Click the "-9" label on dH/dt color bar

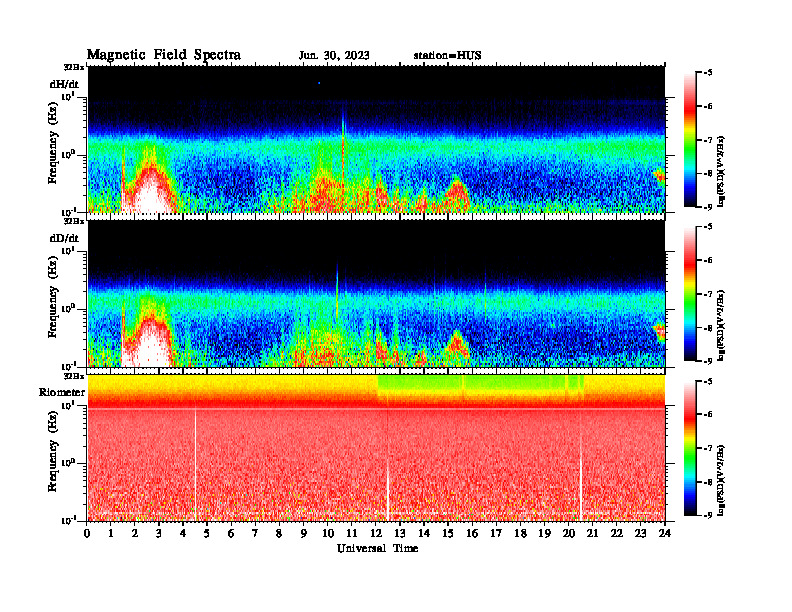point(708,207)
